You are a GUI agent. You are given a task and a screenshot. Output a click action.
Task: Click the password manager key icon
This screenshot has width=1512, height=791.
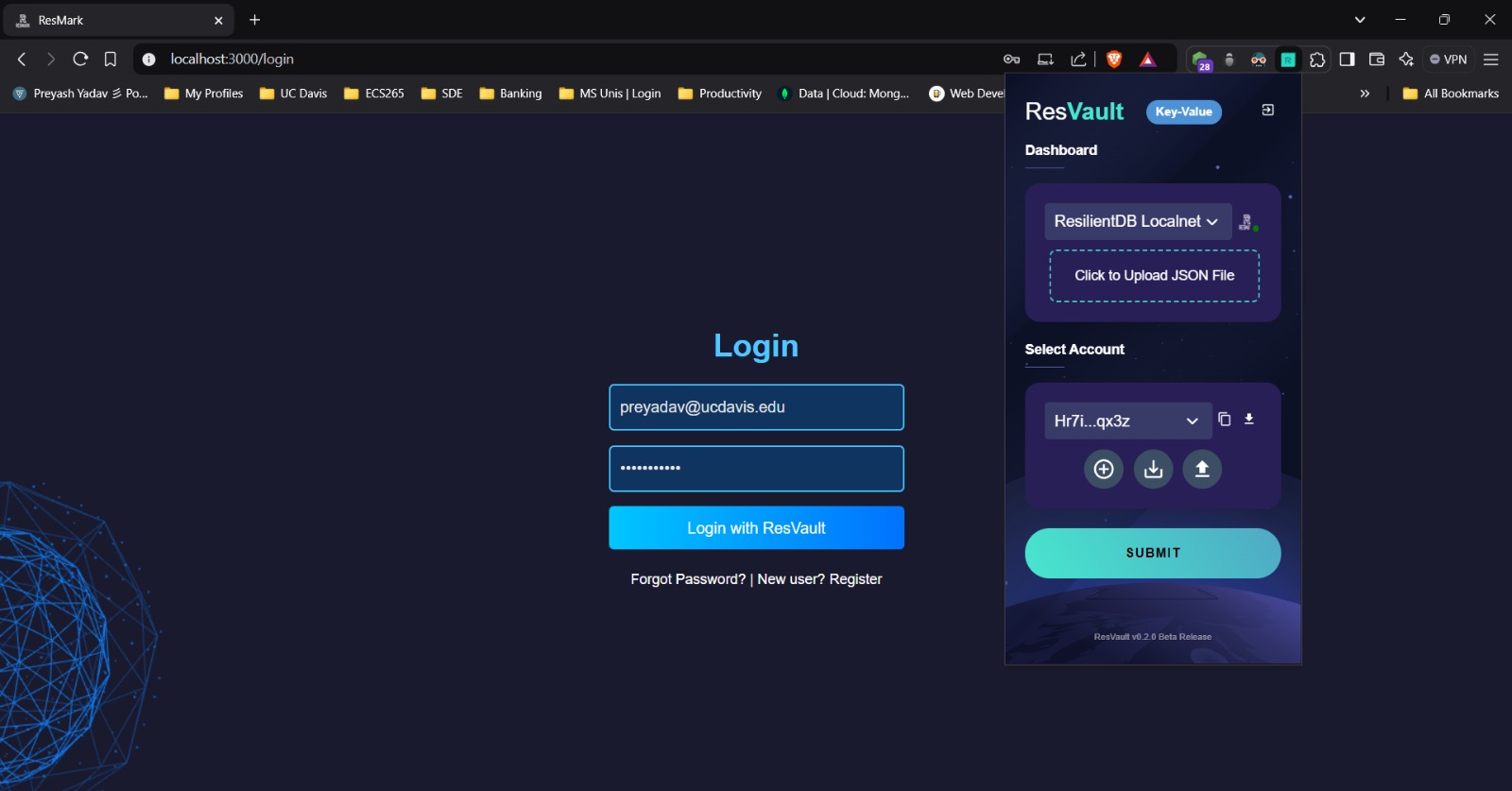click(x=1011, y=59)
